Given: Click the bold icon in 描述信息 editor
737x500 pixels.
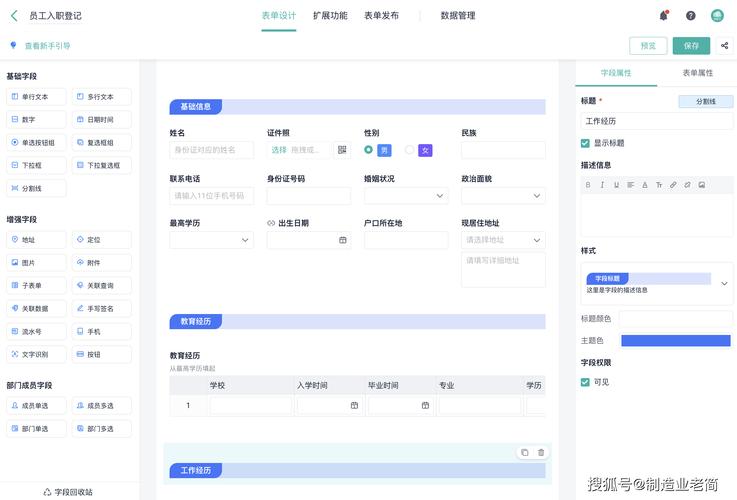Looking at the screenshot, I should point(588,185).
